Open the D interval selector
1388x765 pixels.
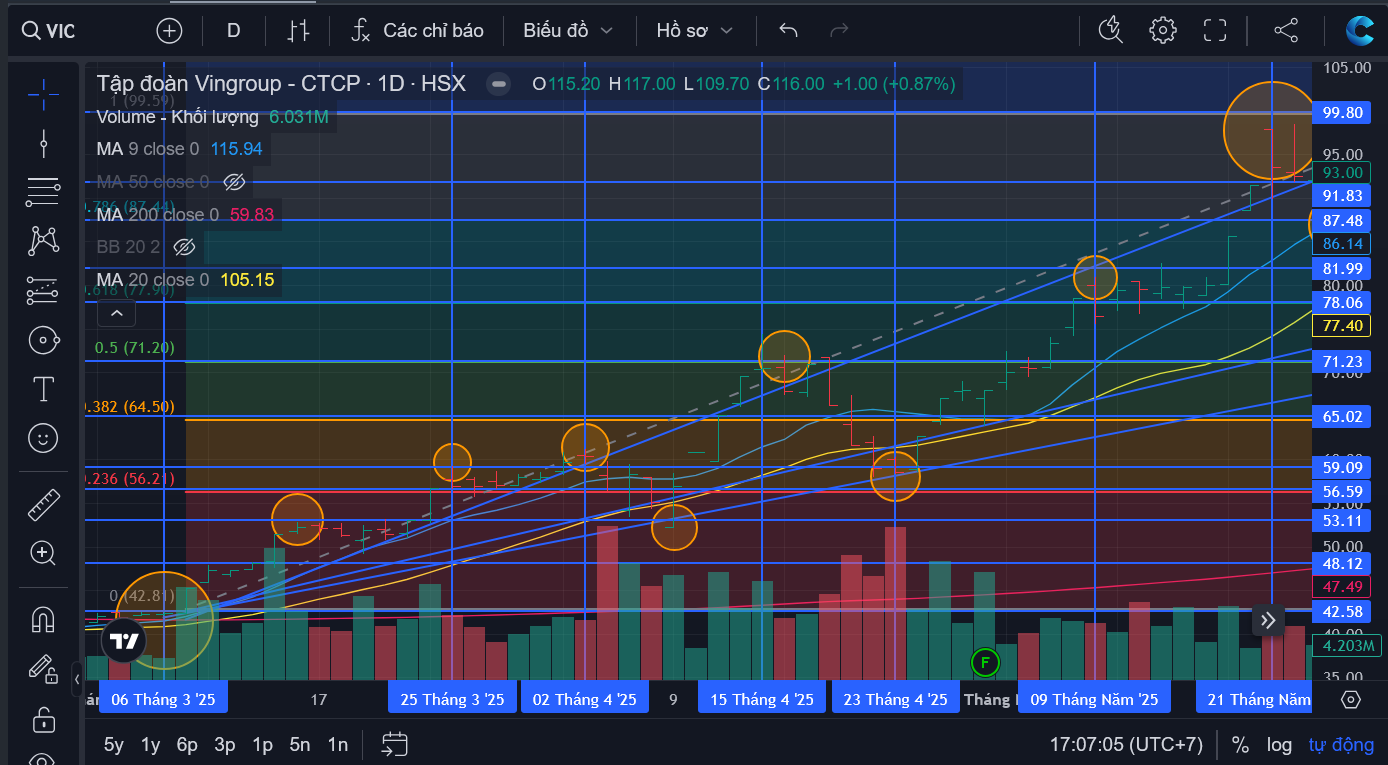click(x=234, y=30)
